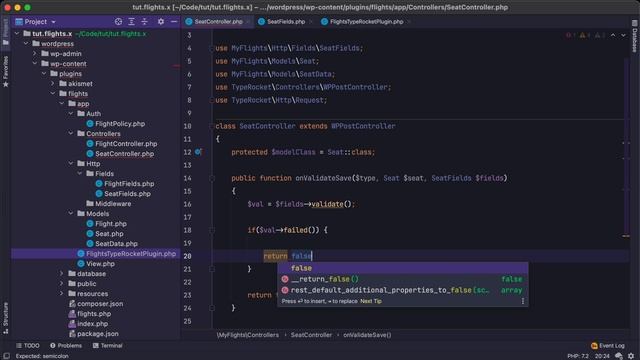Expand the database folder
Viewport: 640px width, 360px height.
click(62, 273)
